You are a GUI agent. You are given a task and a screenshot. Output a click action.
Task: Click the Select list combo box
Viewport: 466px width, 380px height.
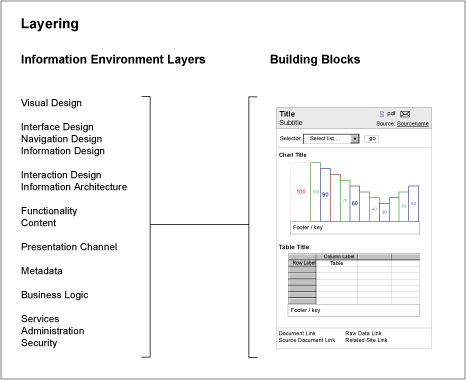coord(331,139)
